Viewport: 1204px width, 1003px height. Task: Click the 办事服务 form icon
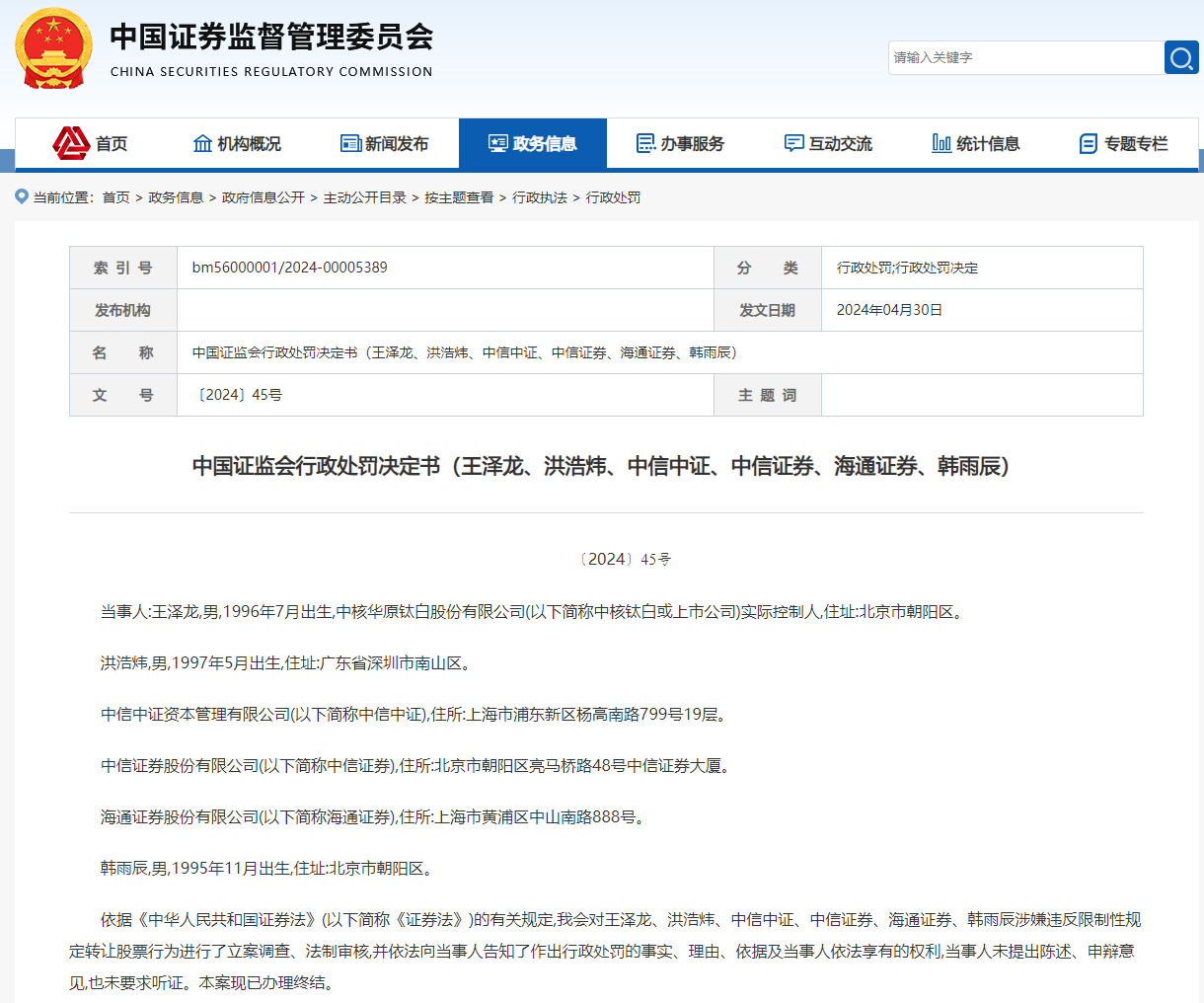coord(645,144)
